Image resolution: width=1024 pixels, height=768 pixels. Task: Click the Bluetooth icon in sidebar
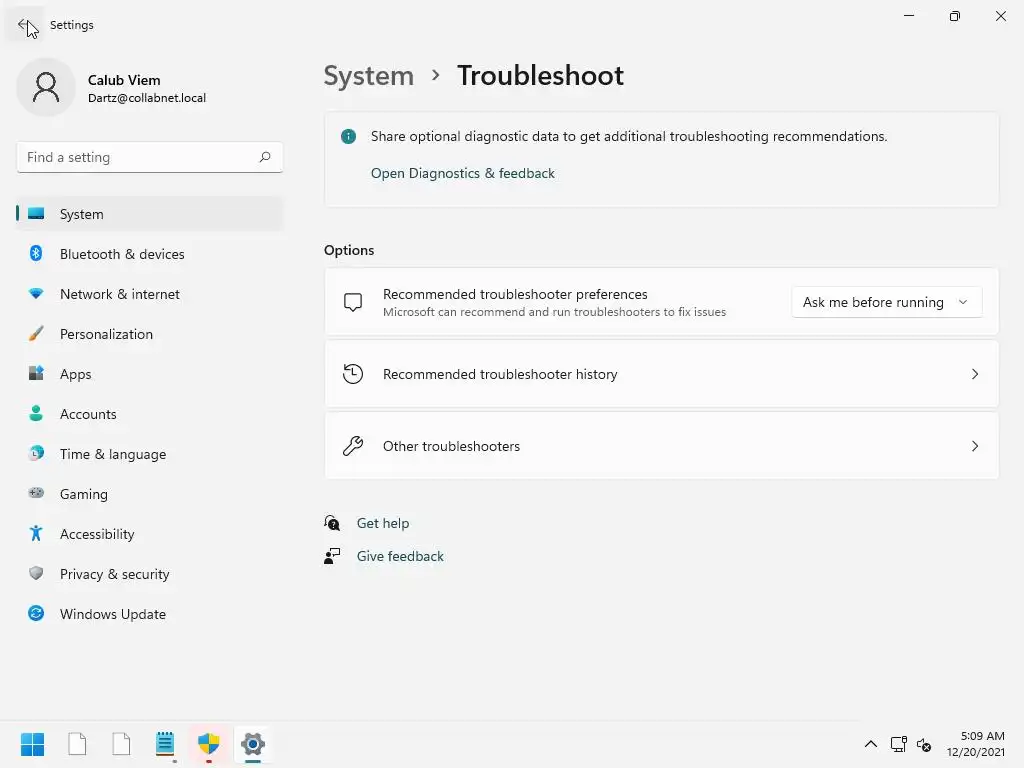tap(36, 253)
